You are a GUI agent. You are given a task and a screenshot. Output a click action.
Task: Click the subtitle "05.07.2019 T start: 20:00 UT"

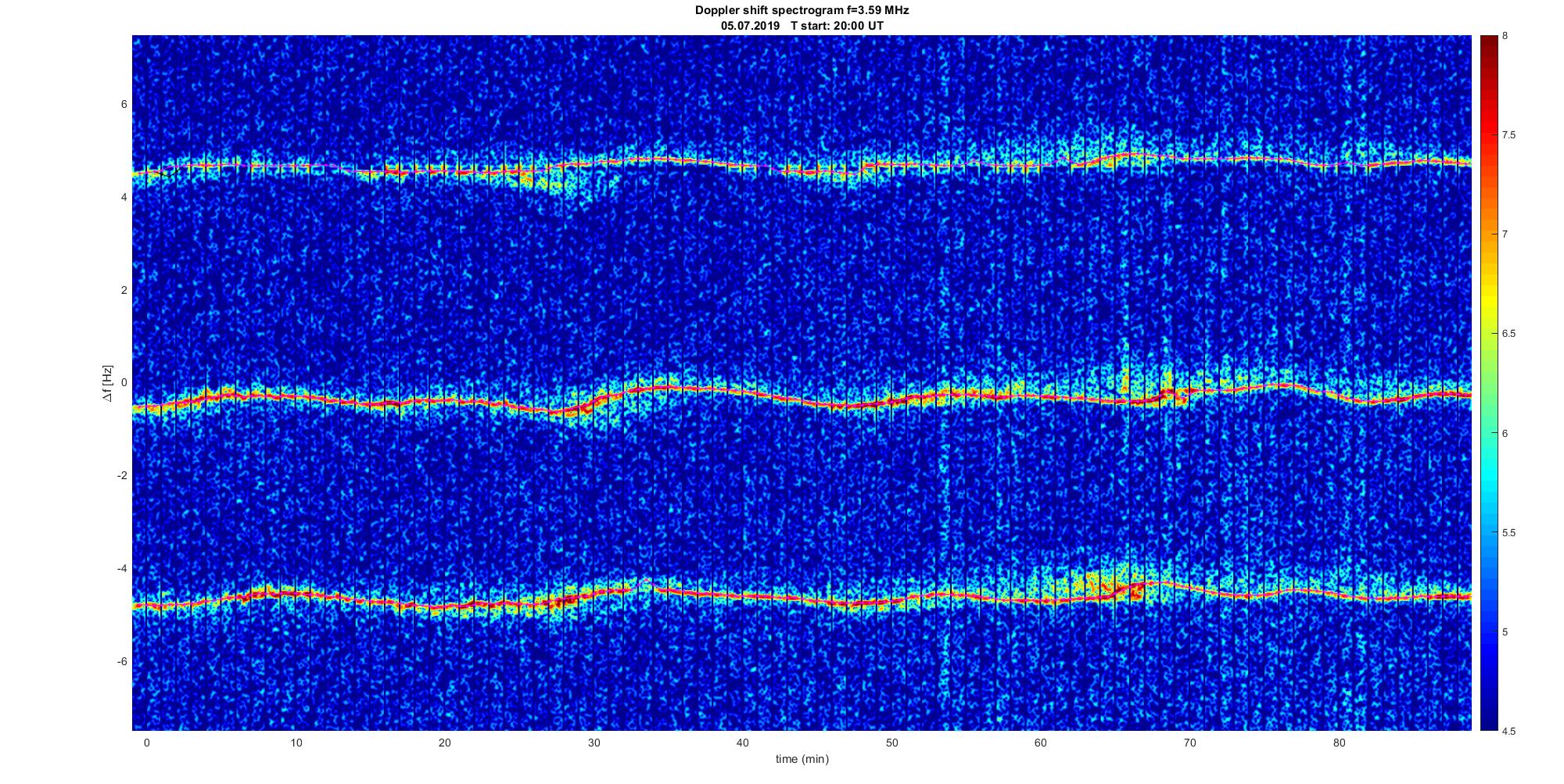click(802, 26)
